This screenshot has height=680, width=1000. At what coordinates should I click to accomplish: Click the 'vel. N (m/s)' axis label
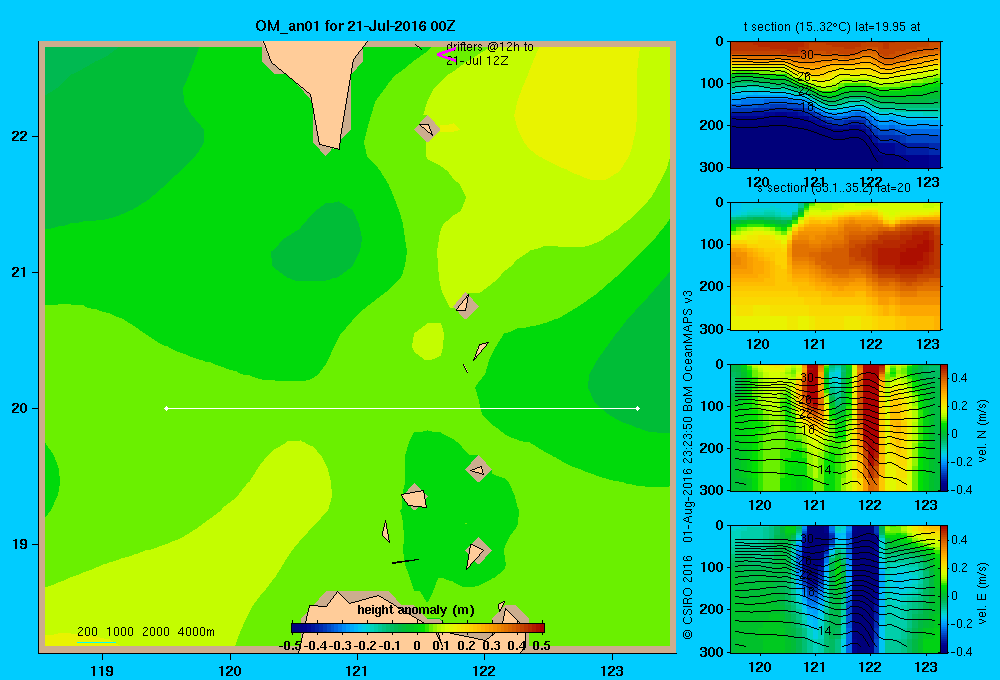982,431
